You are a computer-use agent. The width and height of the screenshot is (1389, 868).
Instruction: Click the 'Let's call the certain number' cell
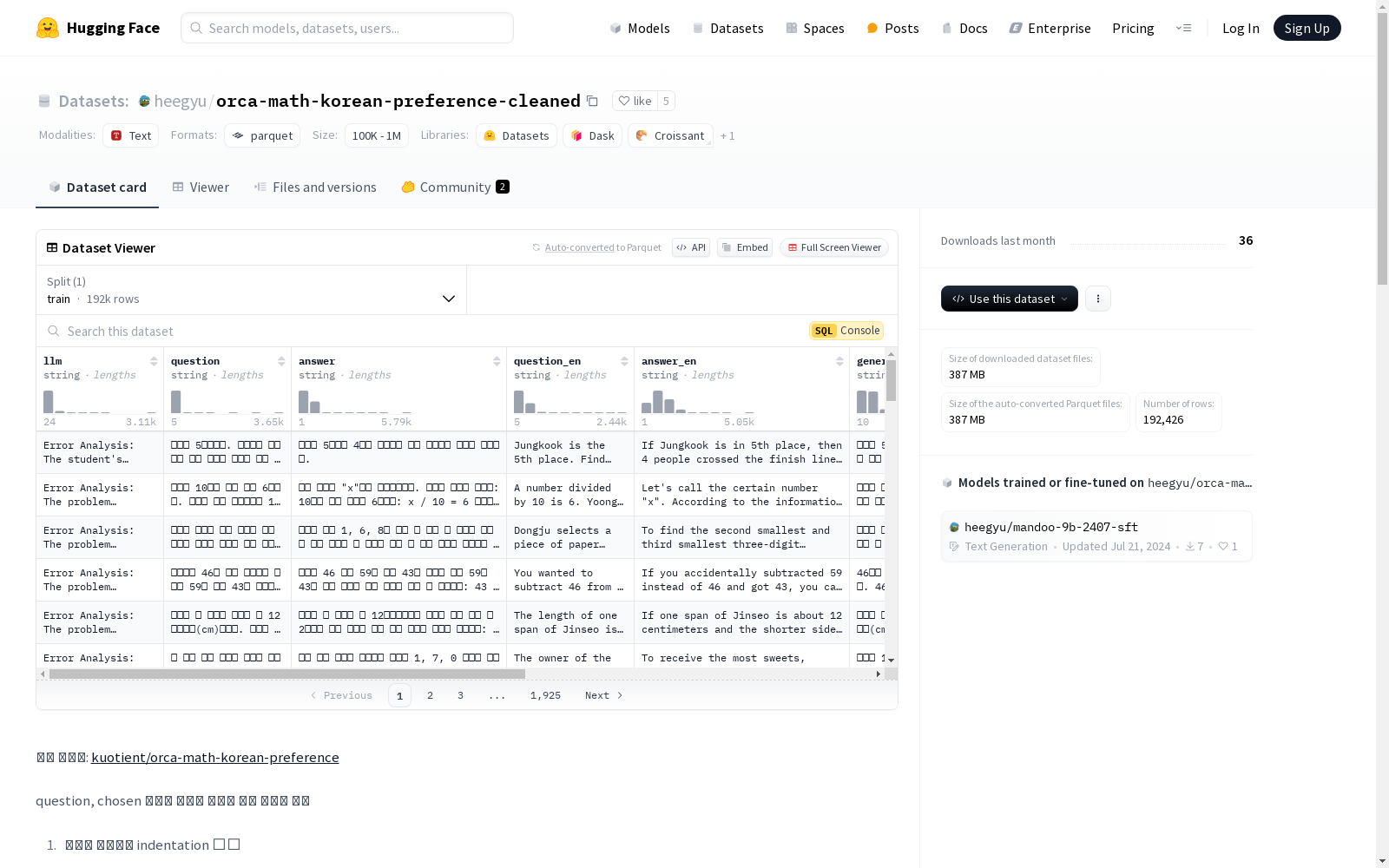click(x=741, y=495)
